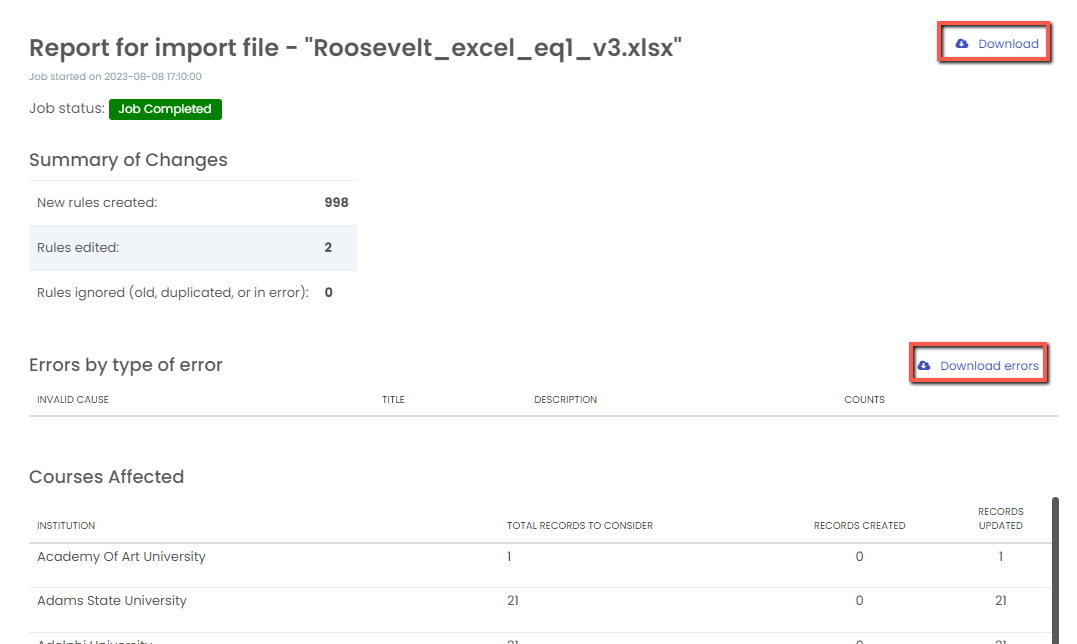Click the report title with the Roosevelt file name
Viewport: 1077px width, 644px height.
(x=355, y=48)
